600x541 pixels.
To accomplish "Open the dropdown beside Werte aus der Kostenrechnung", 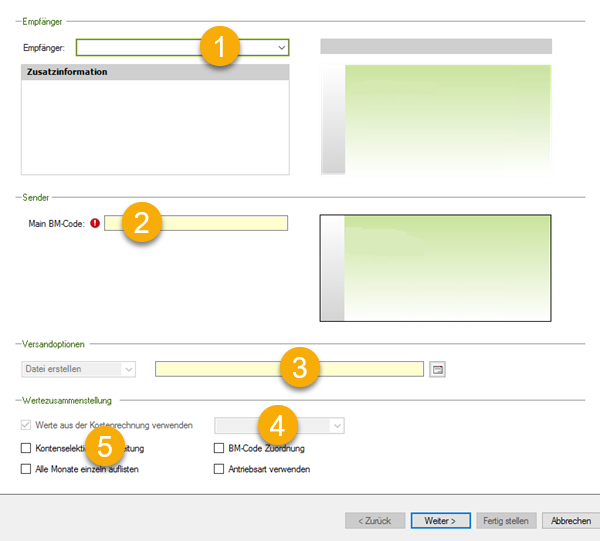I will tap(336, 425).
